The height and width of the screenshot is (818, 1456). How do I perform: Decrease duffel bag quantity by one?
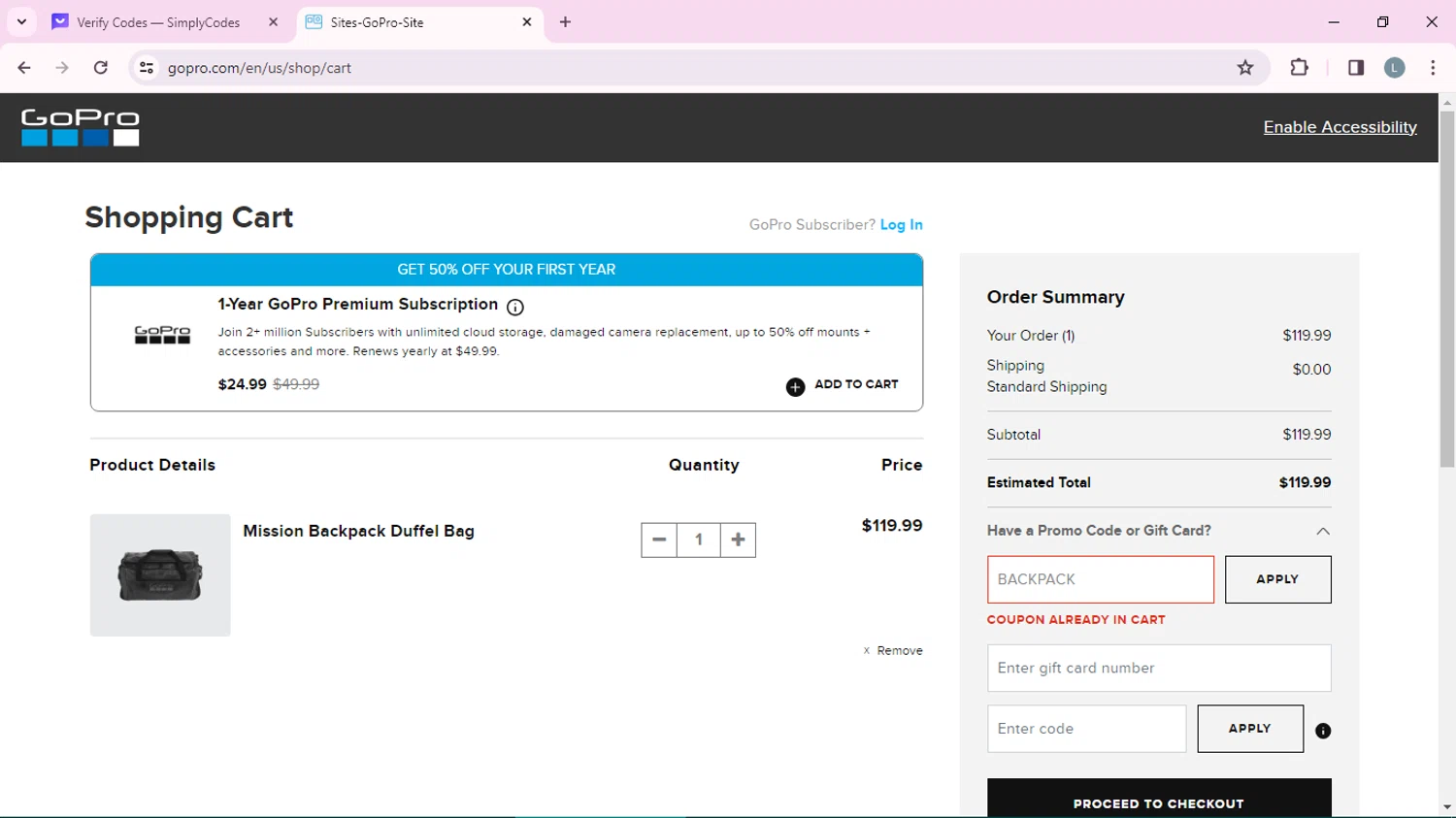pyautogui.click(x=659, y=540)
